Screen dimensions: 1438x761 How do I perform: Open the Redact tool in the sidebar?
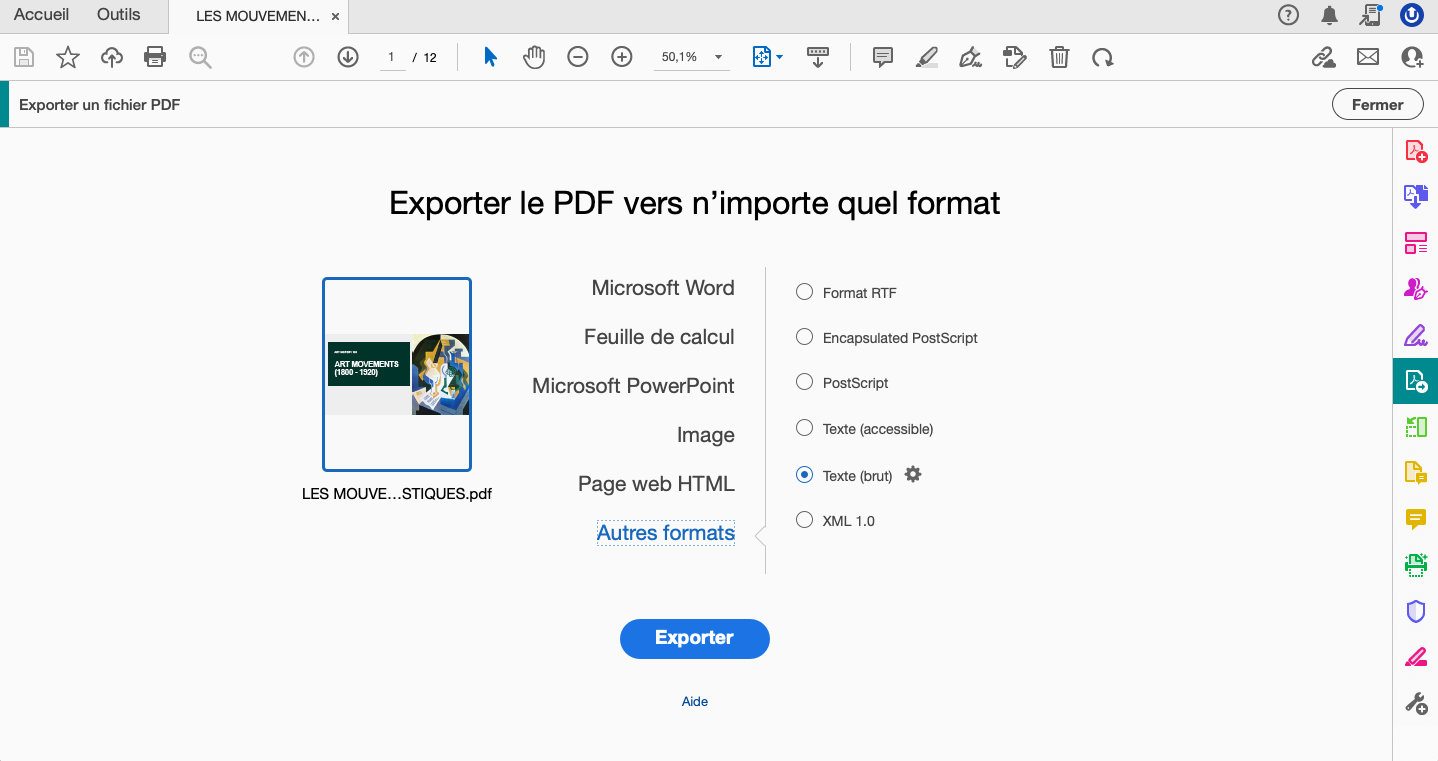[1415, 657]
